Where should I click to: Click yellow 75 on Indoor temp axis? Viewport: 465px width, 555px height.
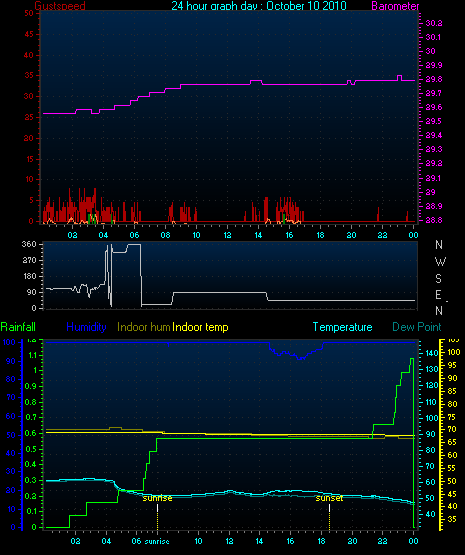click(452, 417)
